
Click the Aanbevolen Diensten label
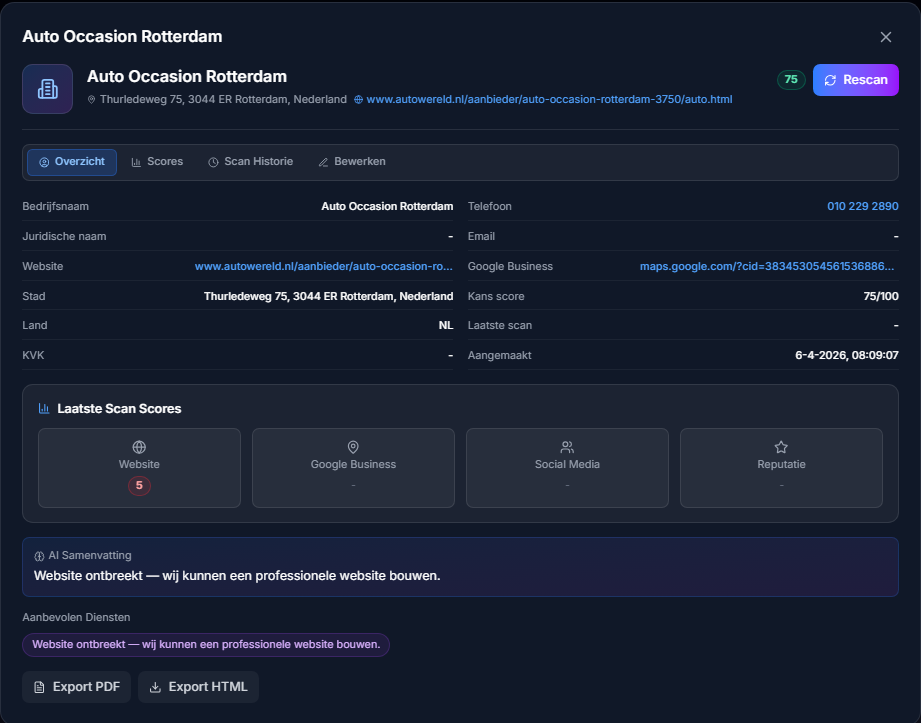point(76,617)
